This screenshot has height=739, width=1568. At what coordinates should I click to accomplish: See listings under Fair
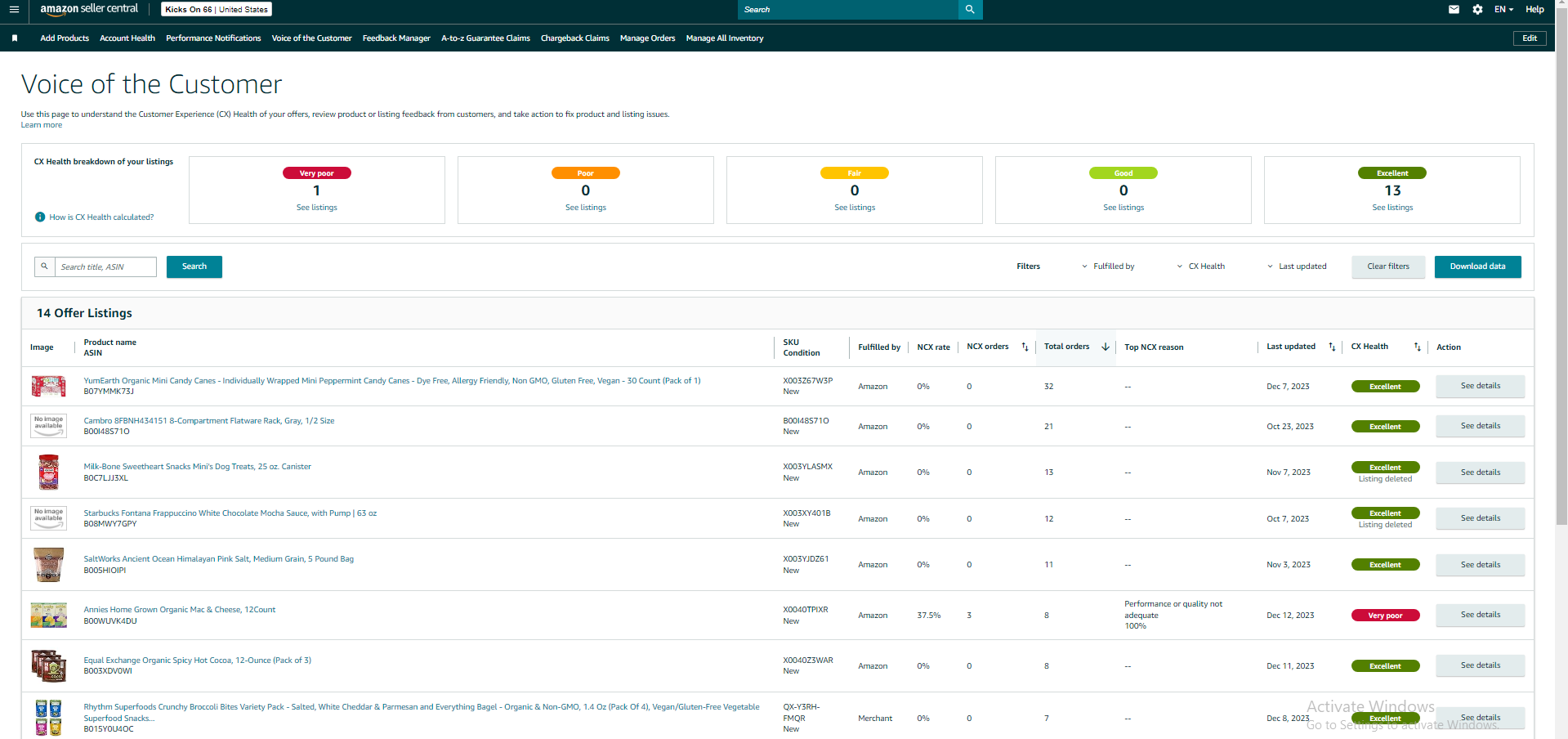[855, 208]
